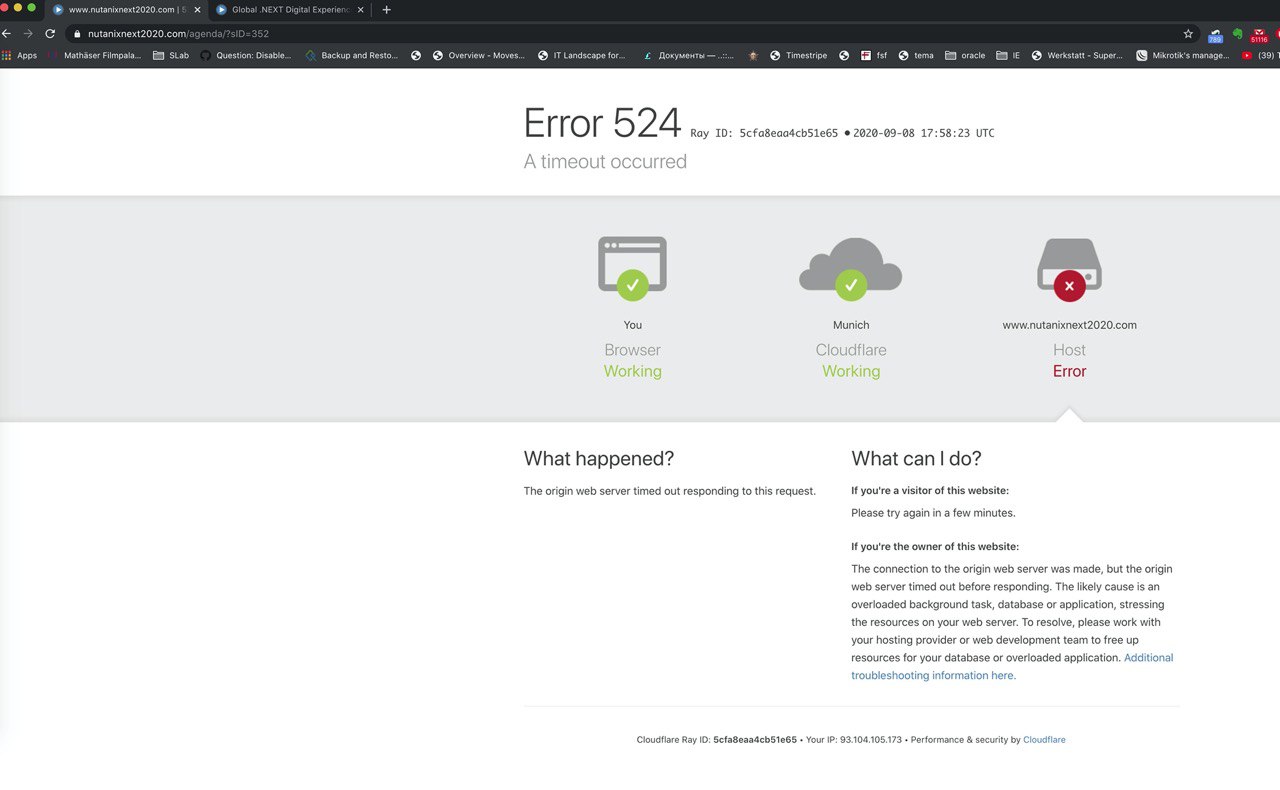Viewport: 1280px width, 790px height.
Task: Bookmark this page with the star icon
Action: 1188,33
